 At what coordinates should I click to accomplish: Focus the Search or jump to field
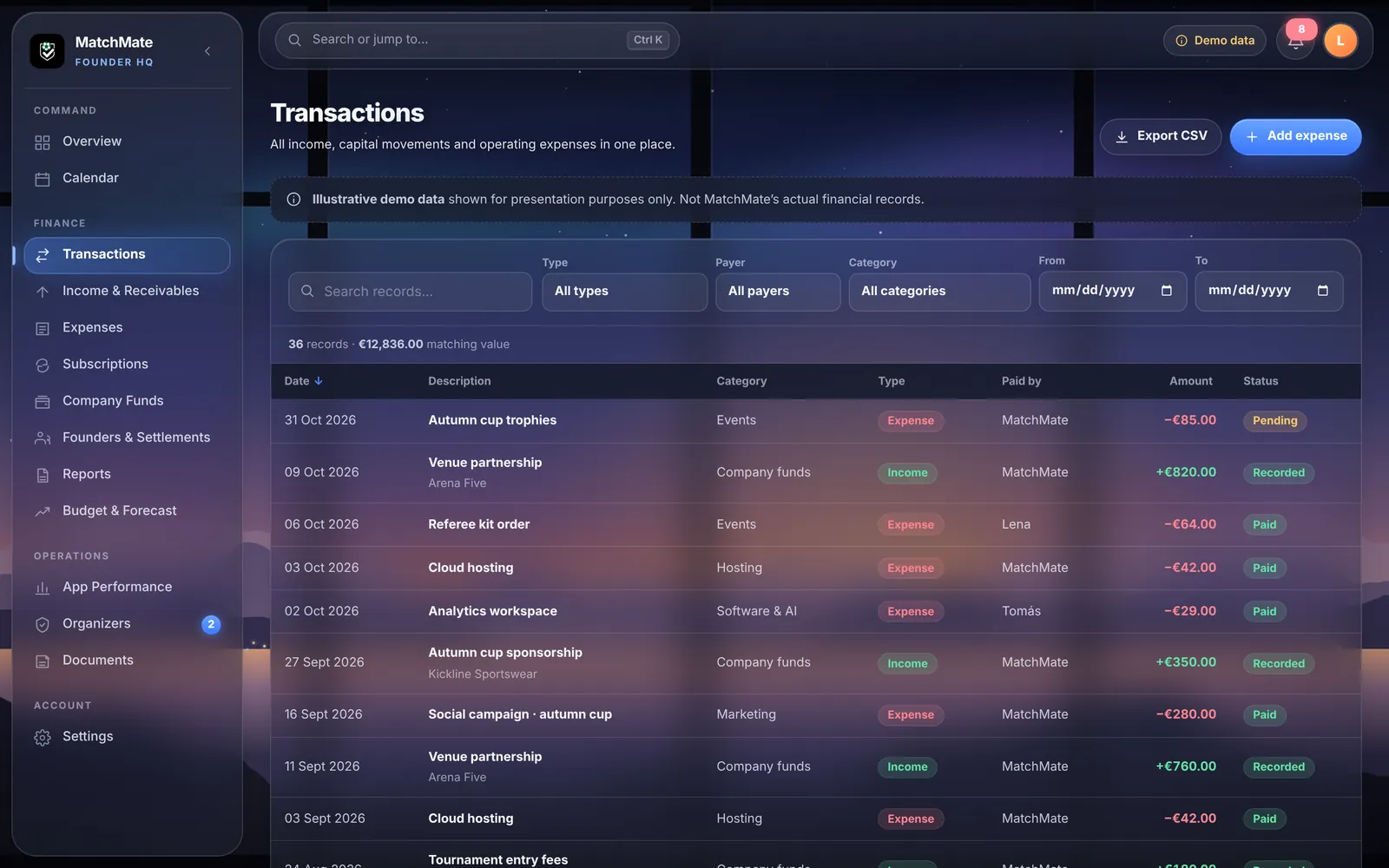[x=477, y=40]
